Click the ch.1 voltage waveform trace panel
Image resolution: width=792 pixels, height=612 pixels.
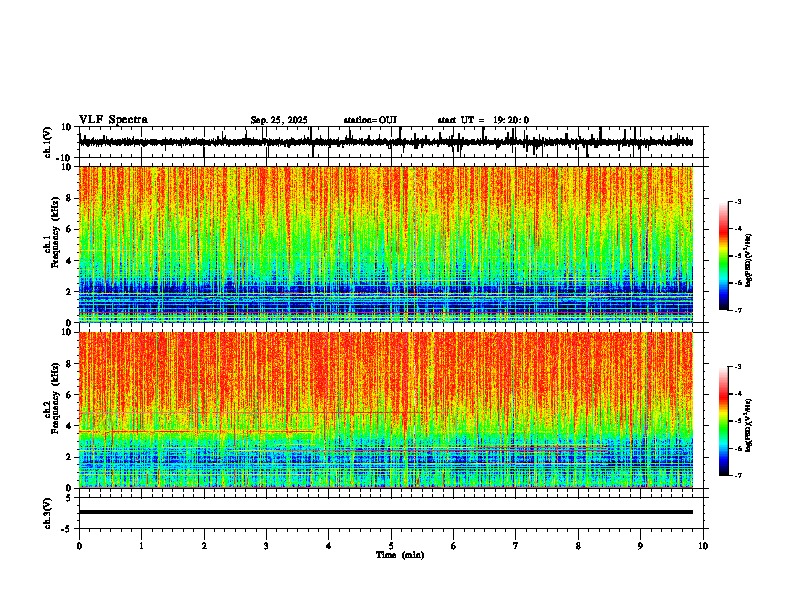393,142
